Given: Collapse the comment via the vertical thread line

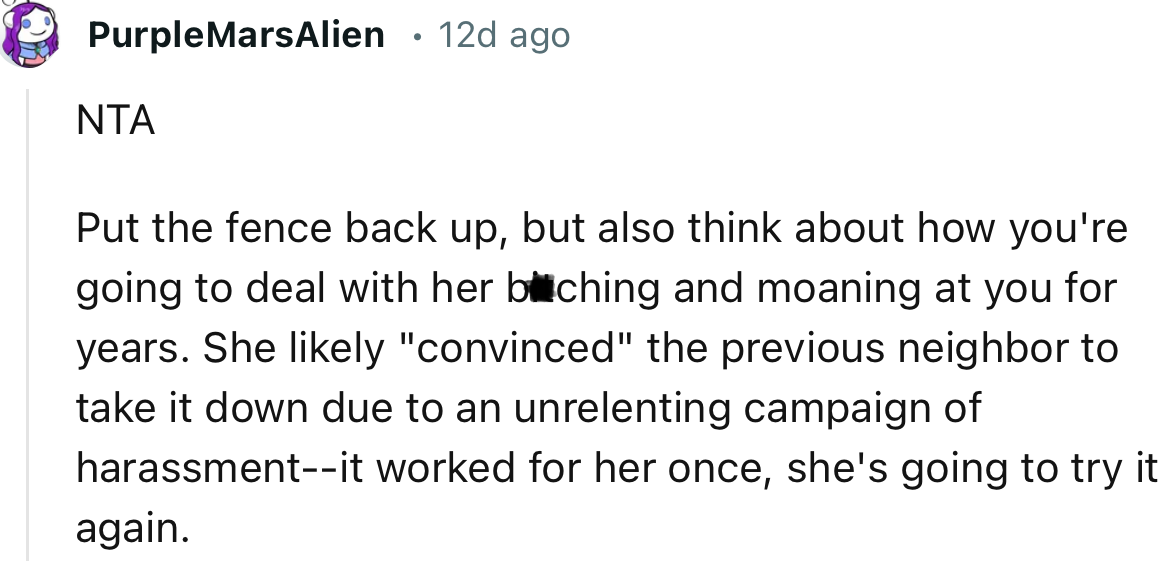Looking at the screenshot, I should [x=28, y=320].
